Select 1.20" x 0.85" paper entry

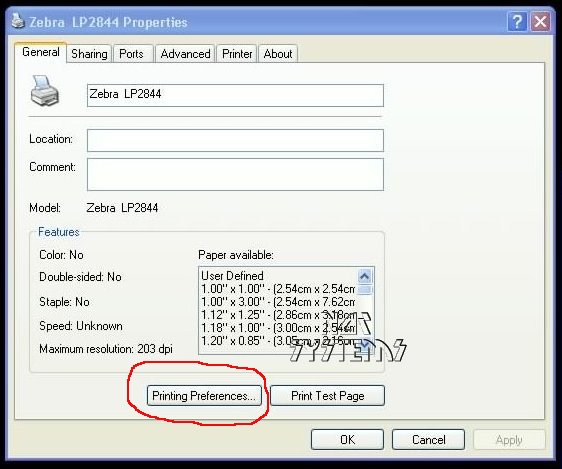click(278, 340)
